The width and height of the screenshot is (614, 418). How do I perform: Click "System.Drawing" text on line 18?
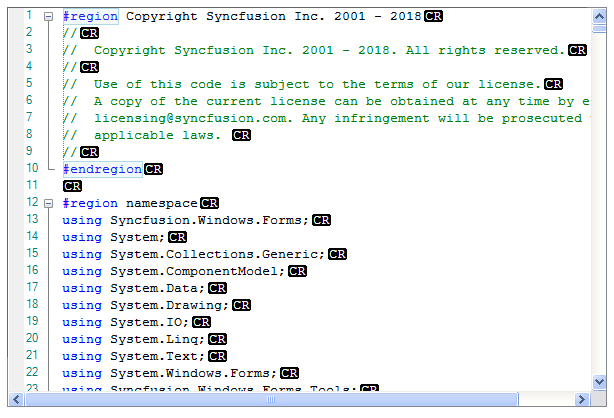(x=166, y=305)
